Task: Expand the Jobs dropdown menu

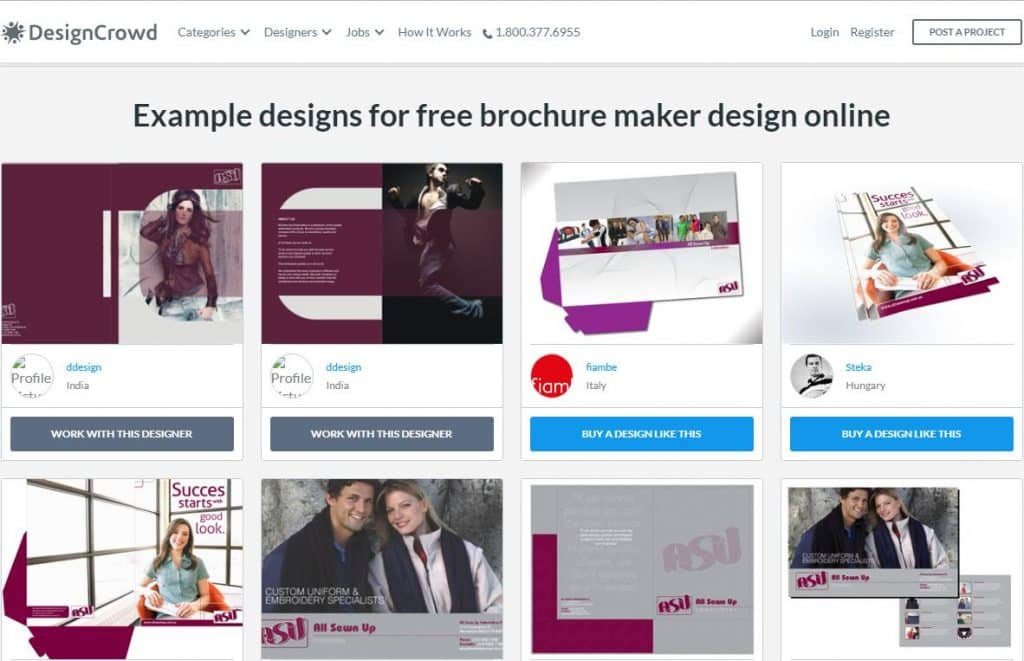Action: pos(364,32)
